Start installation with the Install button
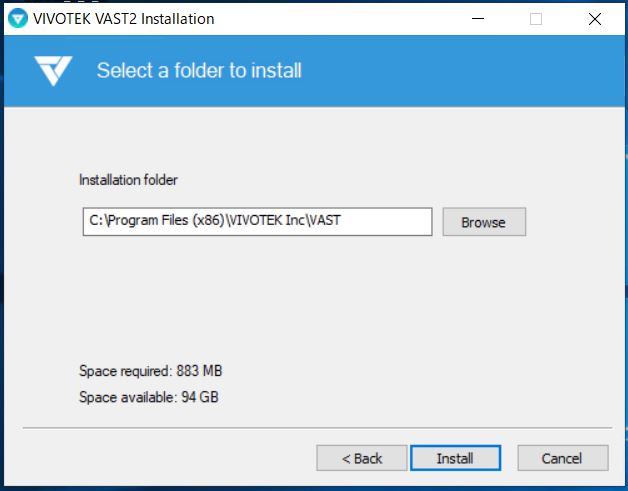The image size is (628, 491). [x=455, y=458]
